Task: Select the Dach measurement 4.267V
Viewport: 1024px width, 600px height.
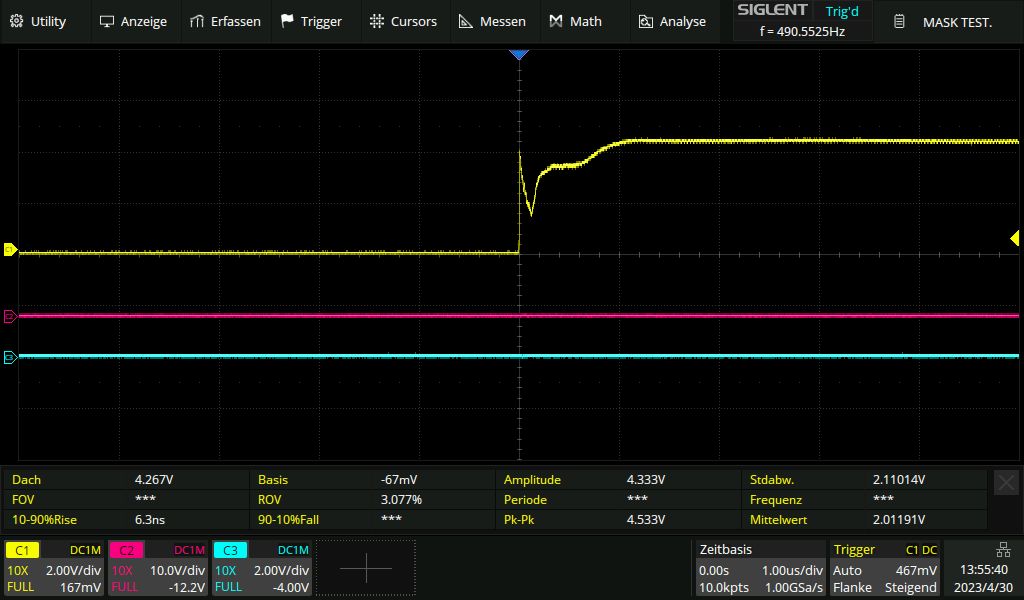Action: click(x=127, y=479)
